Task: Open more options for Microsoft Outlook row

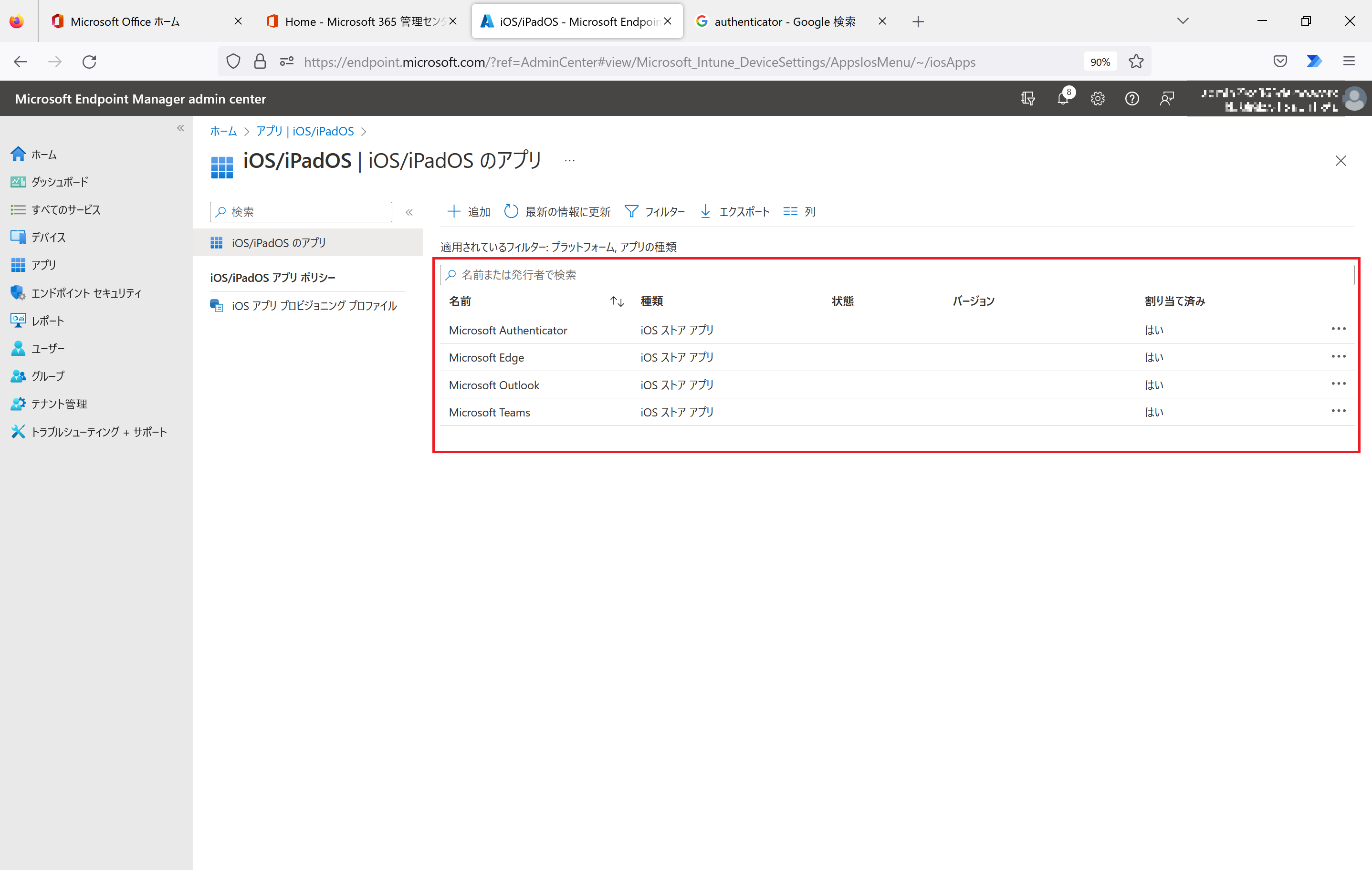Action: pos(1339,384)
